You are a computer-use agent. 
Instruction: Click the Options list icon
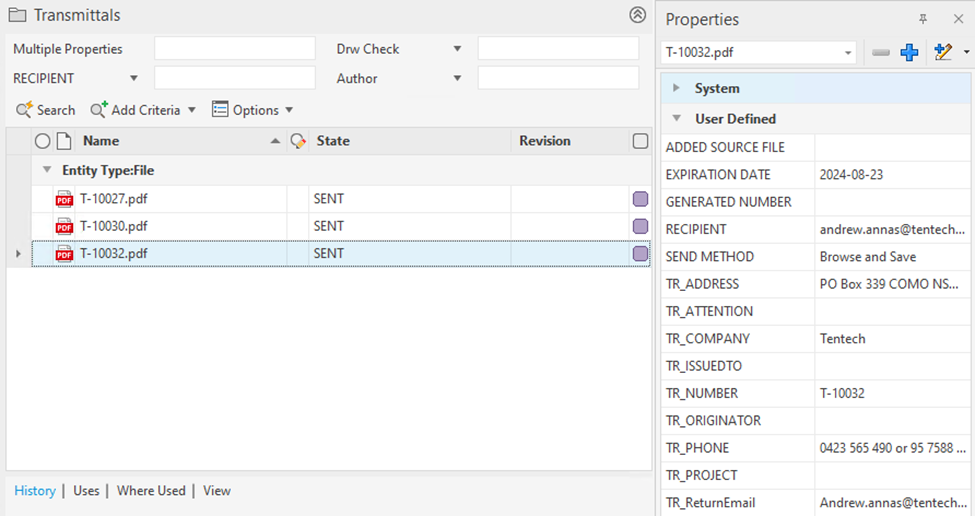click(220, 110)
